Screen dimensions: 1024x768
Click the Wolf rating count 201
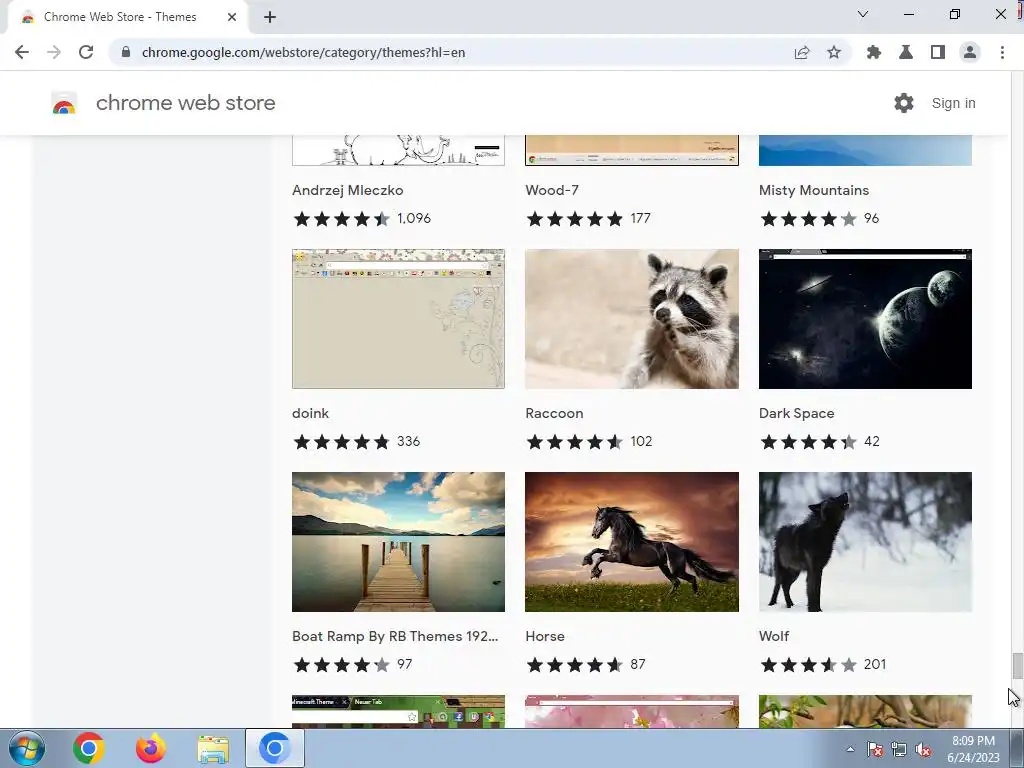click(874, 664)
